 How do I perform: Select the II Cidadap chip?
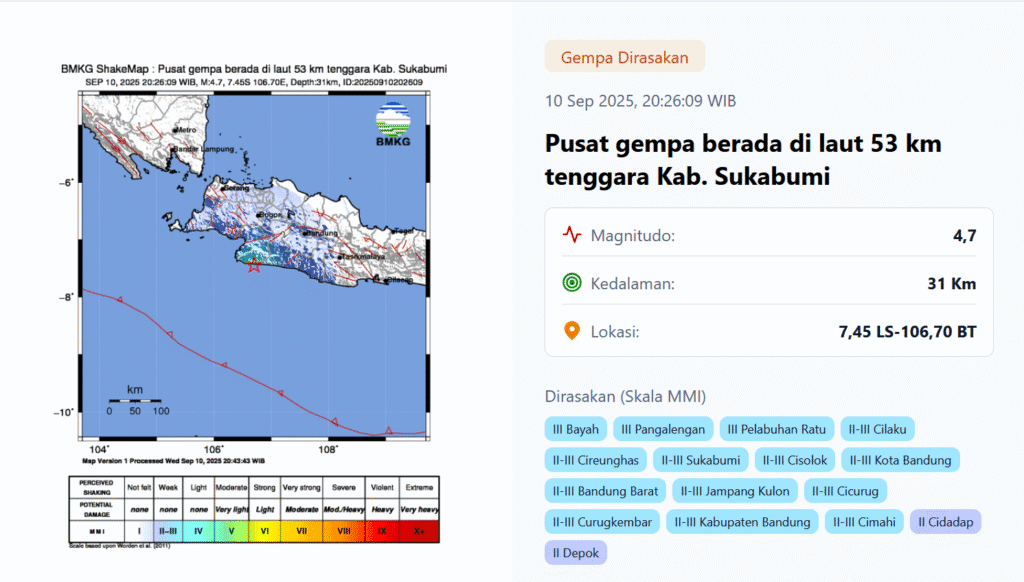[946, 522]
